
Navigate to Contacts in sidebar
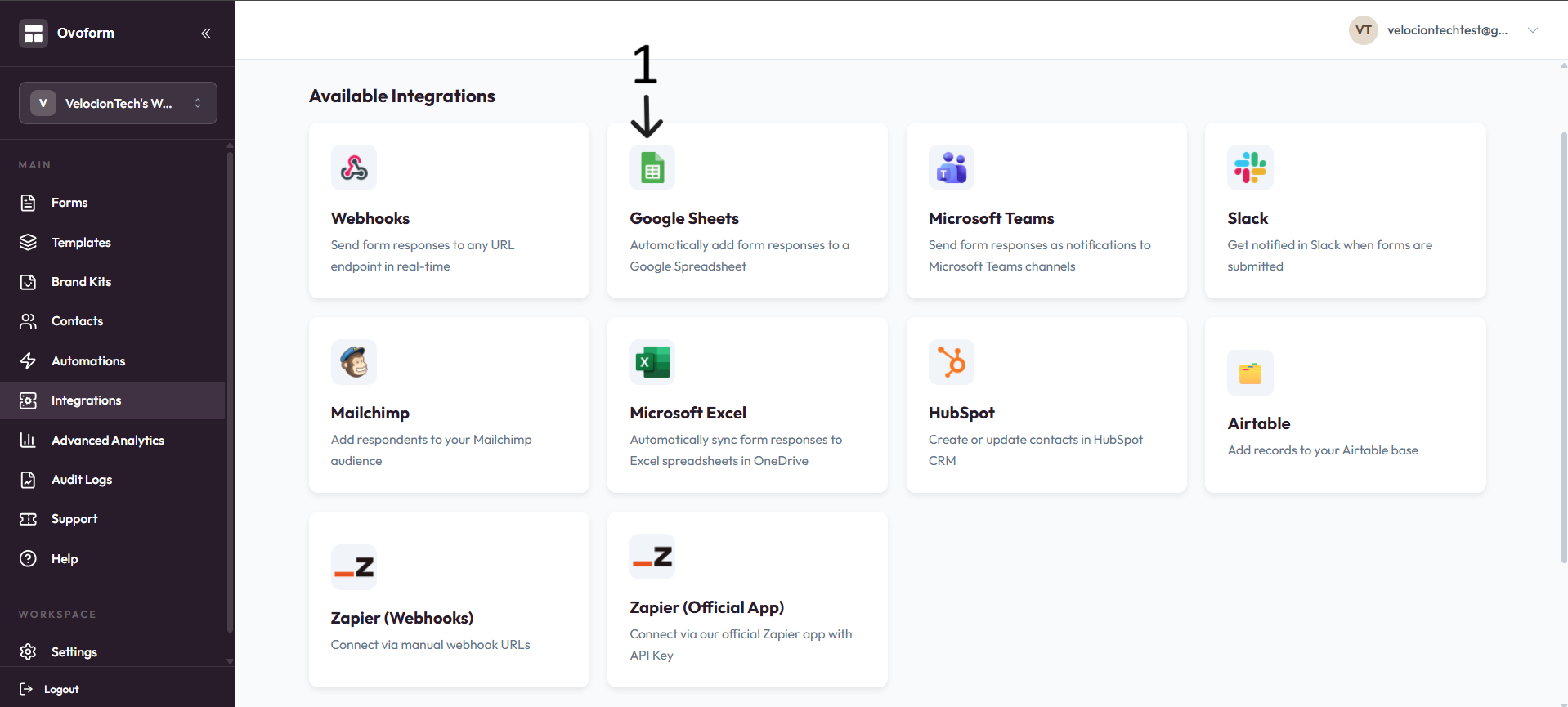(77, 321)
